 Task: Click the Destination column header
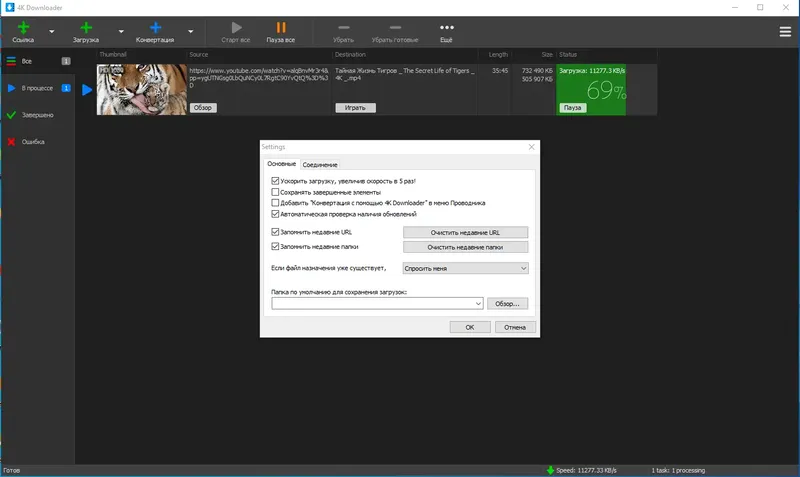[x=350, y=55]
